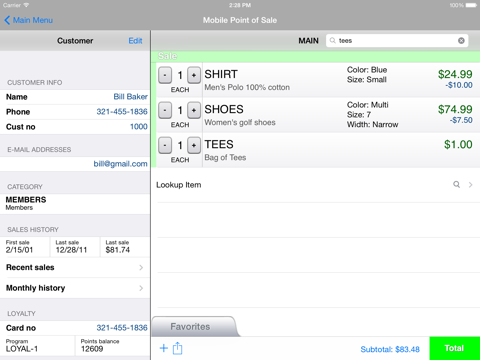This screenshot has width=480, height=360.
Task: Click phone number in Phone row
Action: [x=122, y=112]
